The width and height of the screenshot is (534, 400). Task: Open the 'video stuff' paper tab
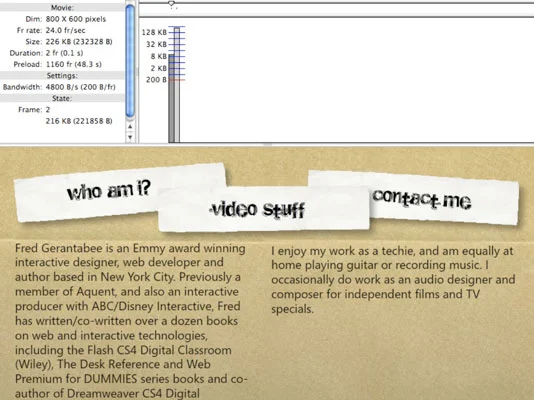(x=257, y=209)
